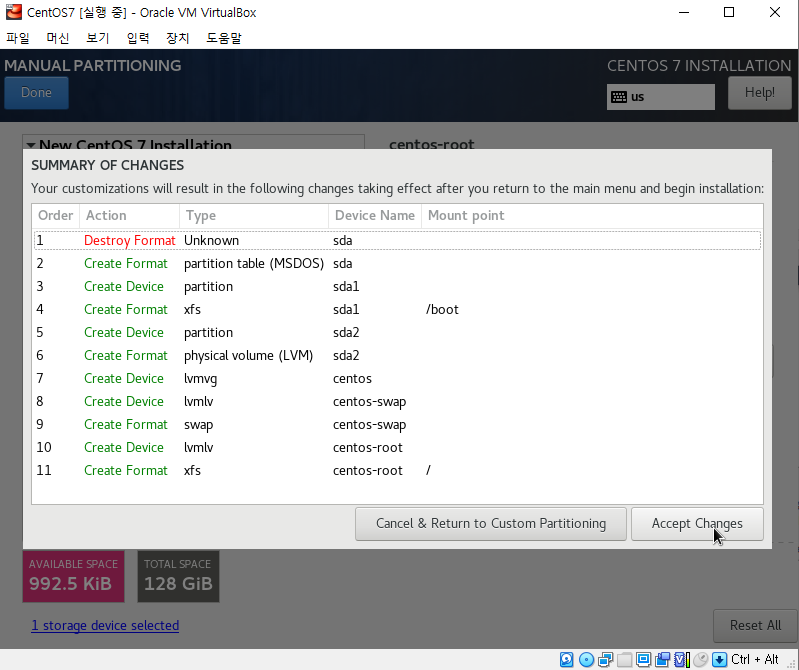The width and height of the screenshot is (799, 670).
Task: Click the network adapters icon in the status bar
Action: [605, 660]
